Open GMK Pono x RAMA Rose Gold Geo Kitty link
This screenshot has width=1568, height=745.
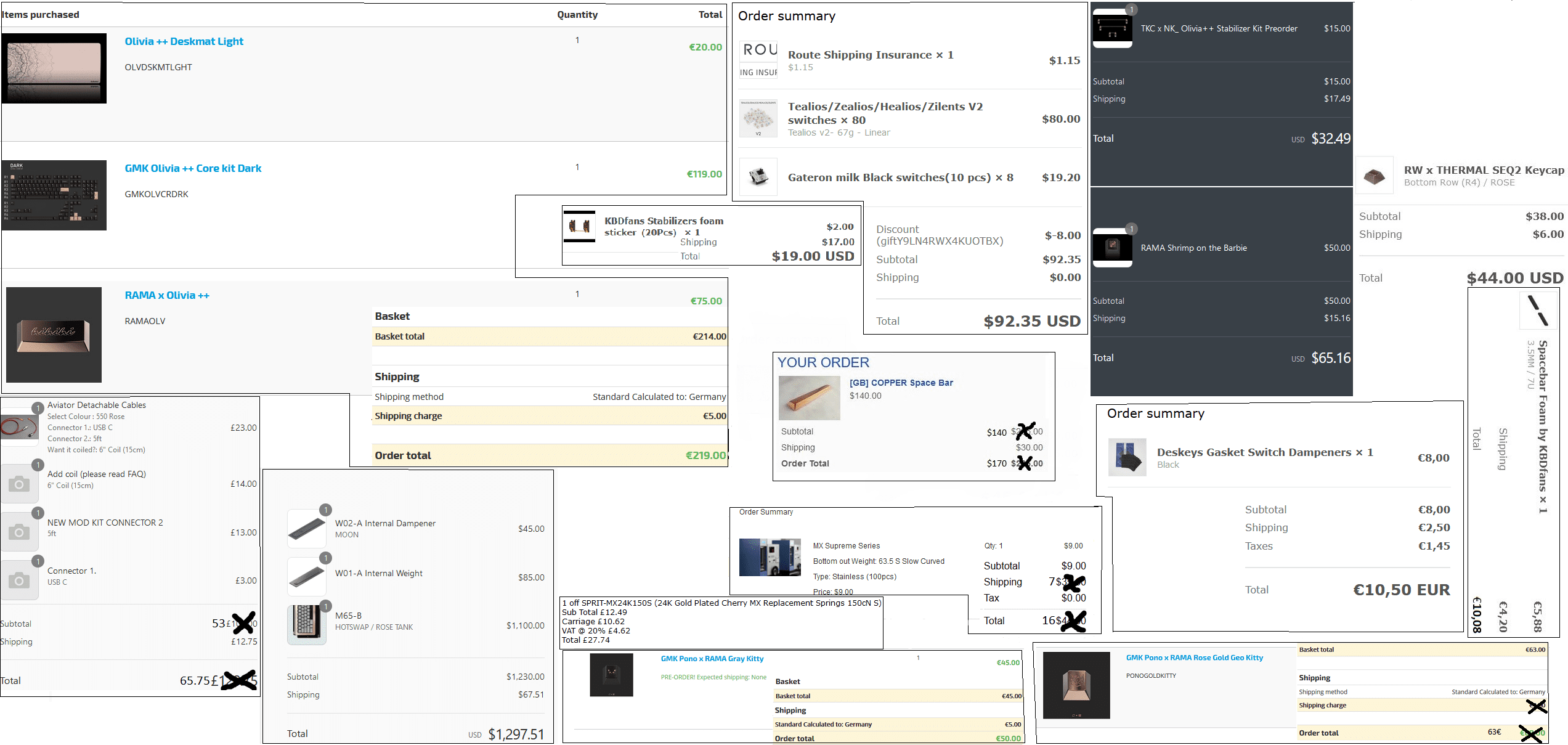1194,657
